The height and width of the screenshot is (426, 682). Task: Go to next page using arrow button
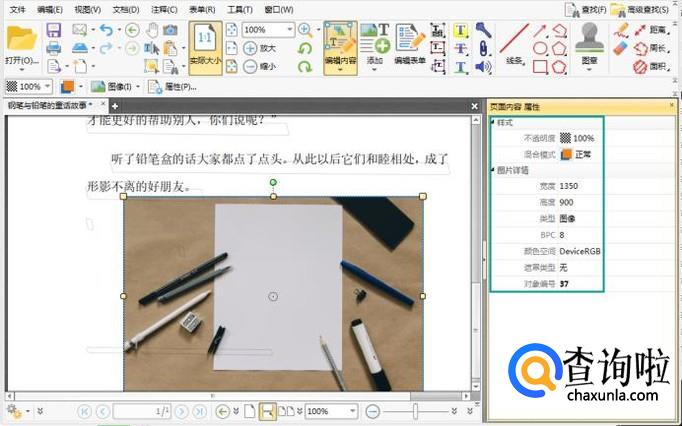tap(184, 411)
